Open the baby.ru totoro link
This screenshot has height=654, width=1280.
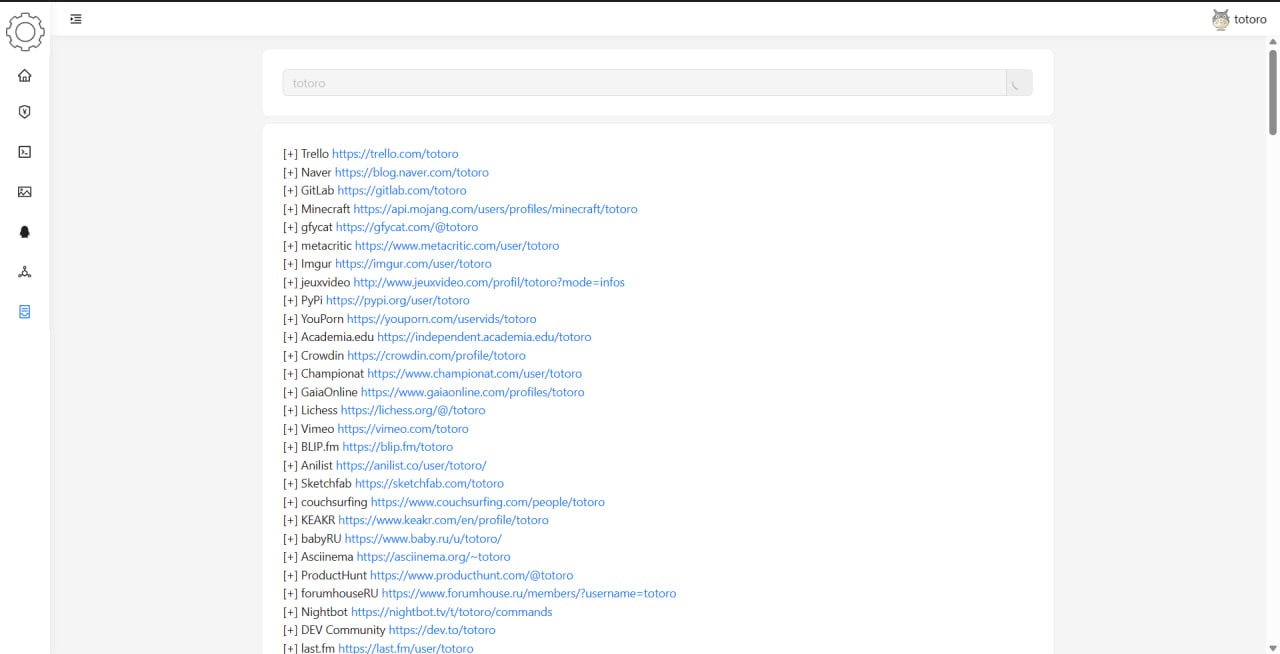point(423,538)
